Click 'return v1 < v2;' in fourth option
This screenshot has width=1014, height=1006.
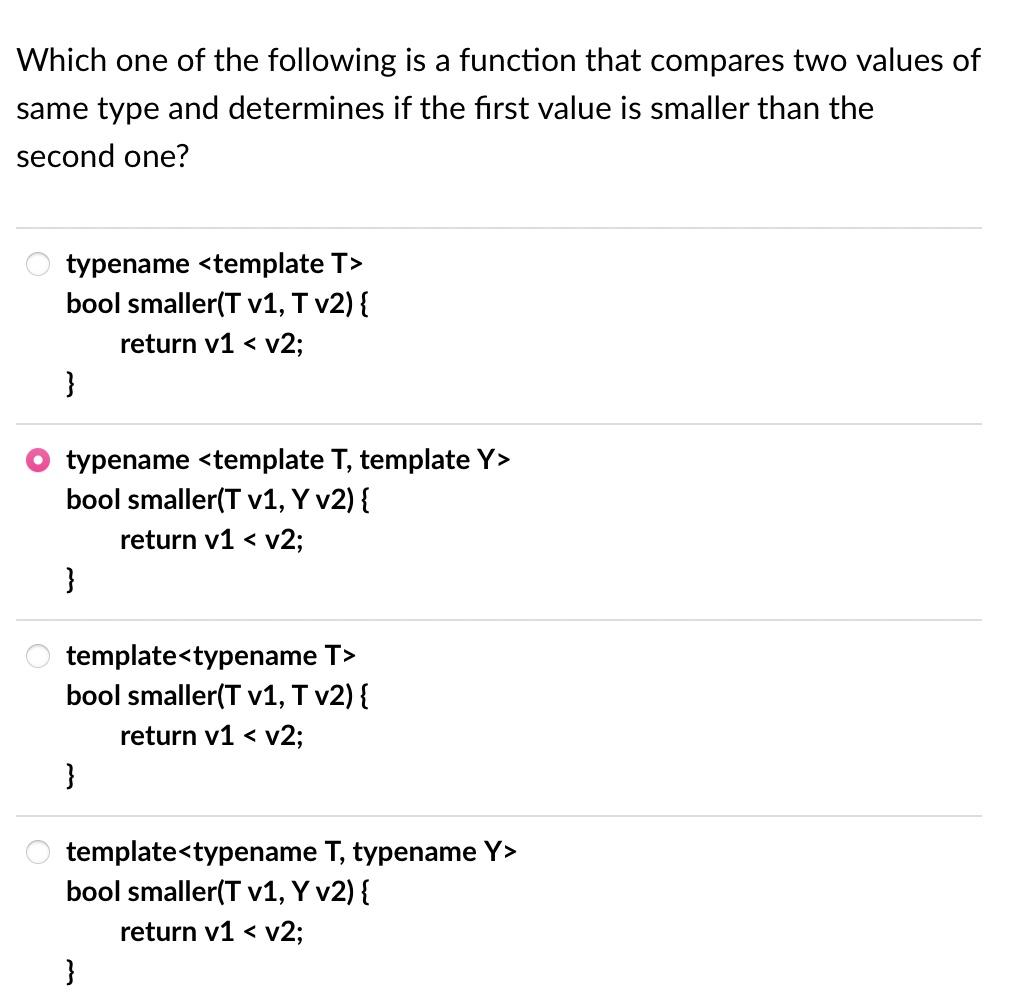coord(212,932)
